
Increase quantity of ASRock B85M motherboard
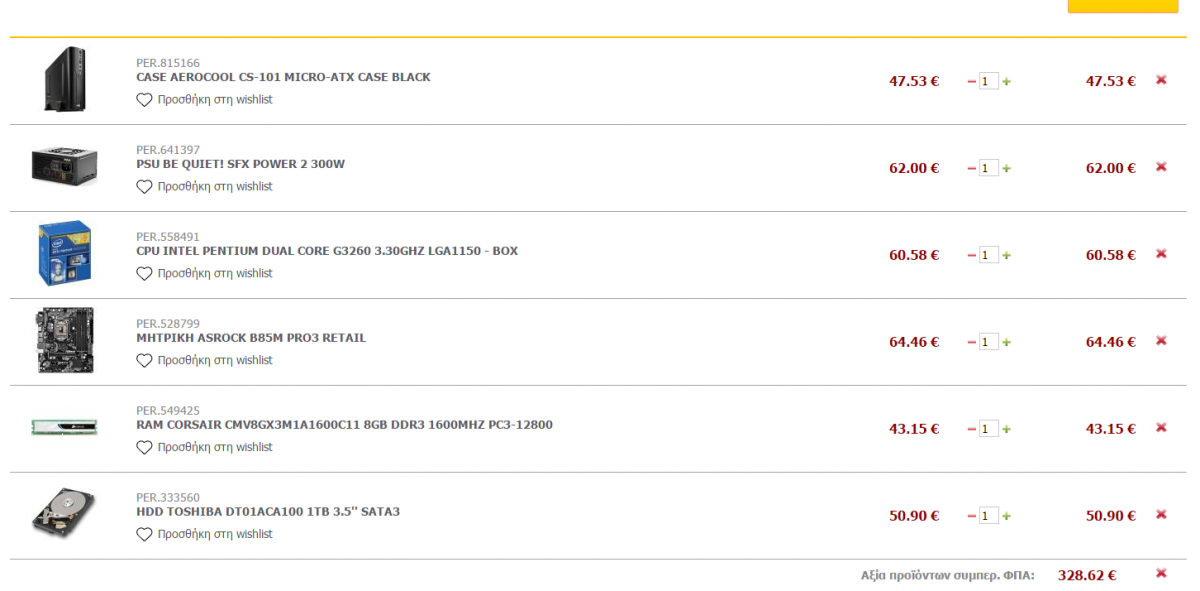coord(1006,343)
